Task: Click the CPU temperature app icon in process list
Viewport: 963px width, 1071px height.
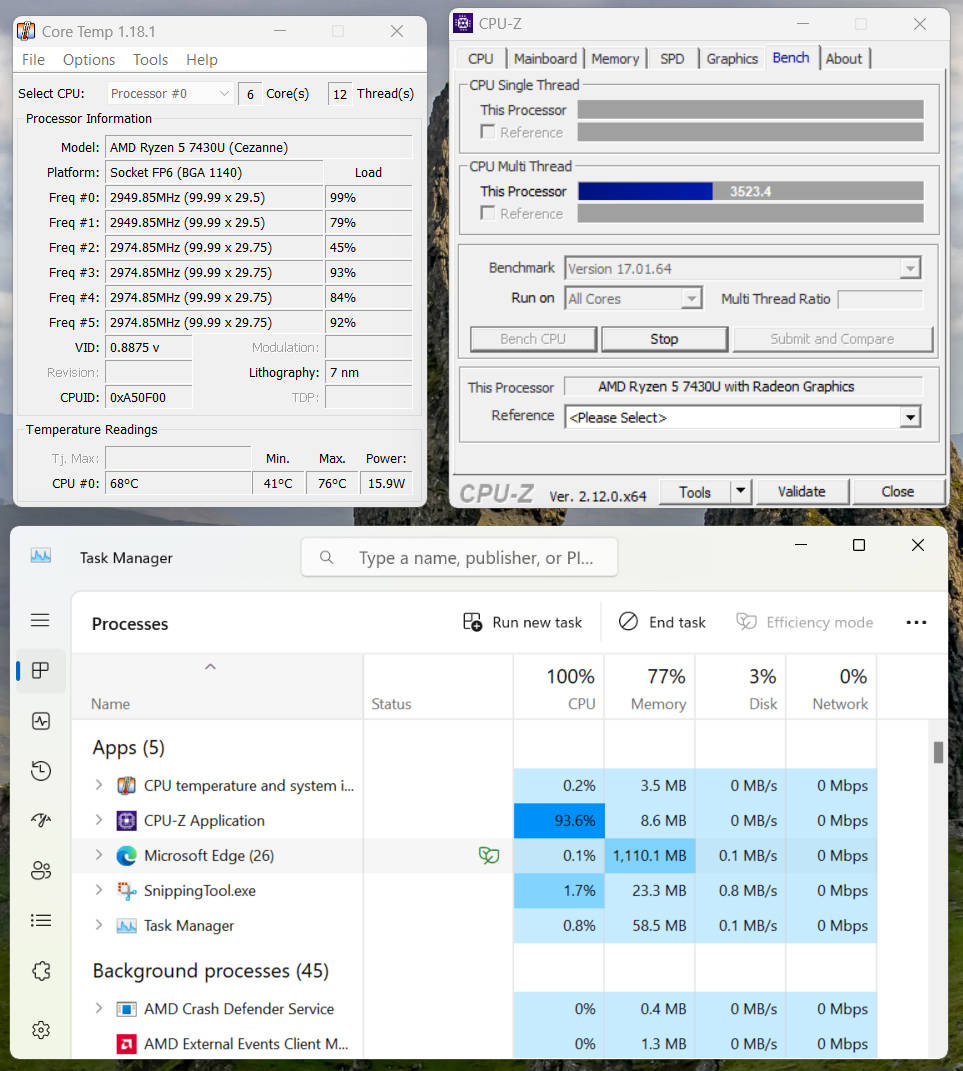Action: pos(126,785)
